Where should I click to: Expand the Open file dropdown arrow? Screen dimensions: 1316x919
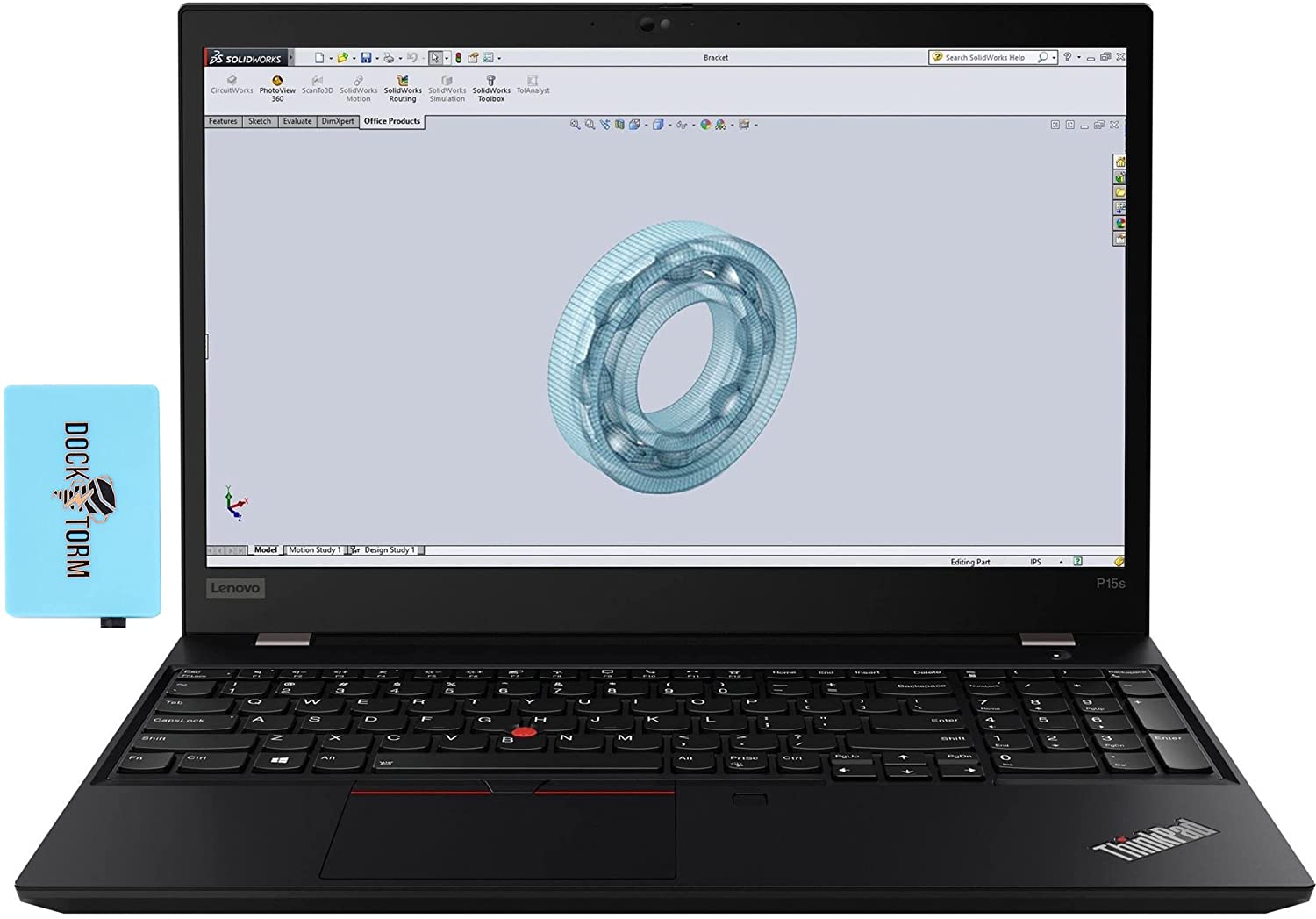point(354,59)
